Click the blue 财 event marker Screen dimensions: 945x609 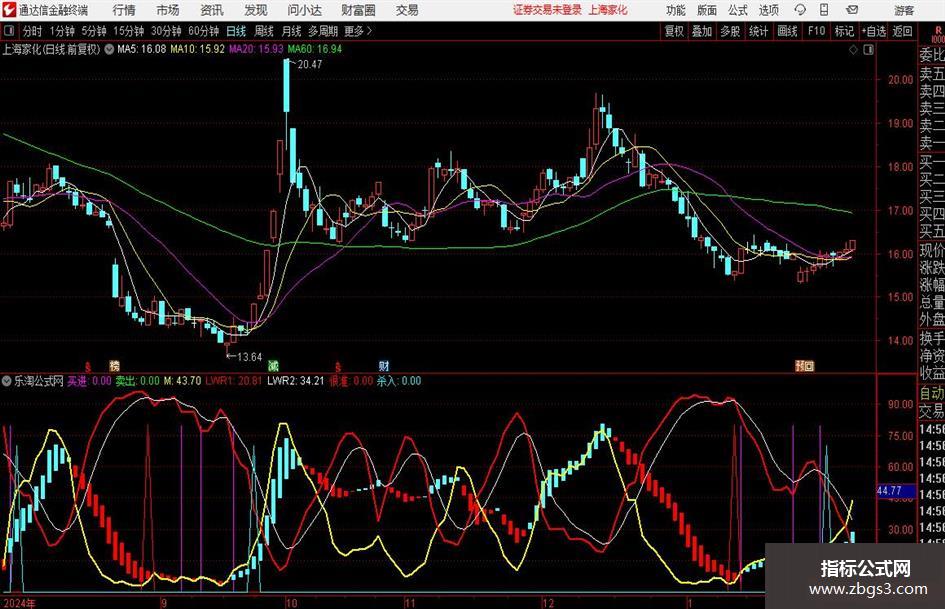(x=384, y=365)
